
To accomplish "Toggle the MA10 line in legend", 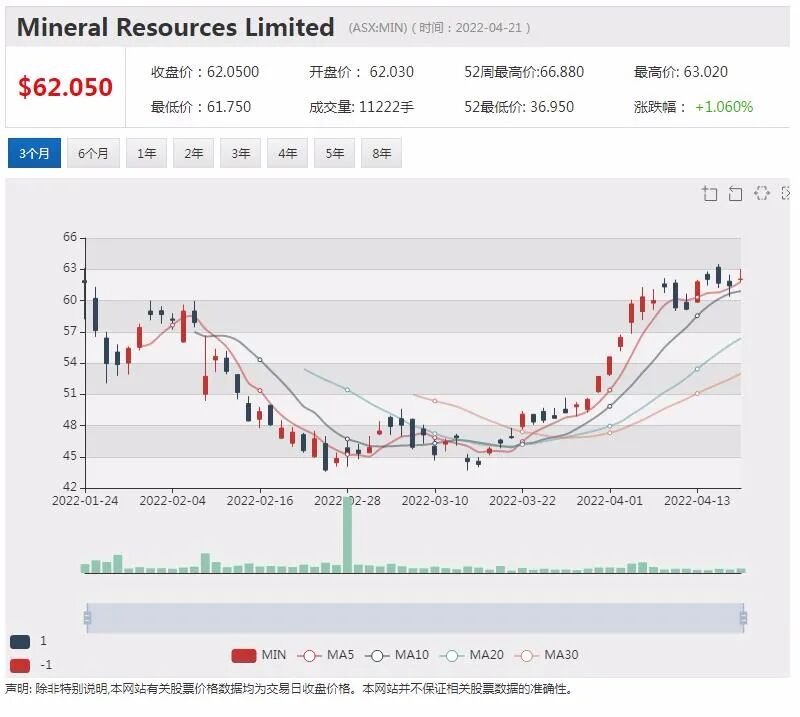I will click(x=397, y=655).
